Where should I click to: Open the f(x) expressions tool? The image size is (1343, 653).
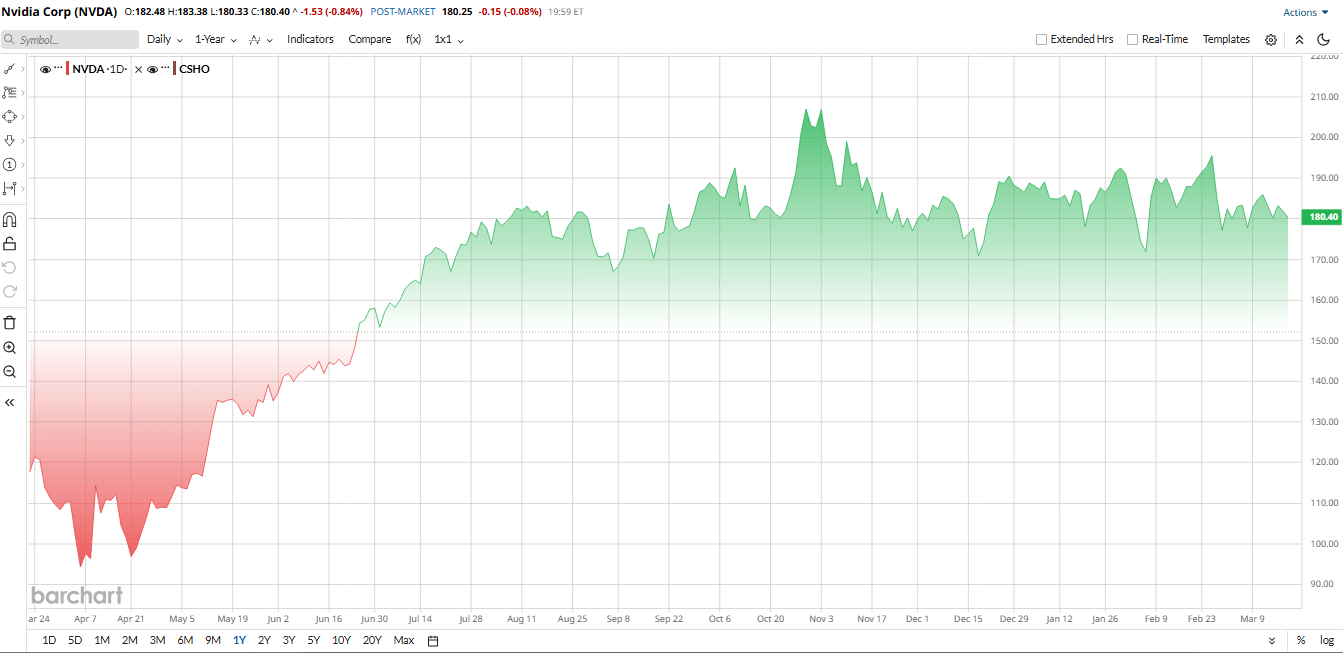point(413,39)
